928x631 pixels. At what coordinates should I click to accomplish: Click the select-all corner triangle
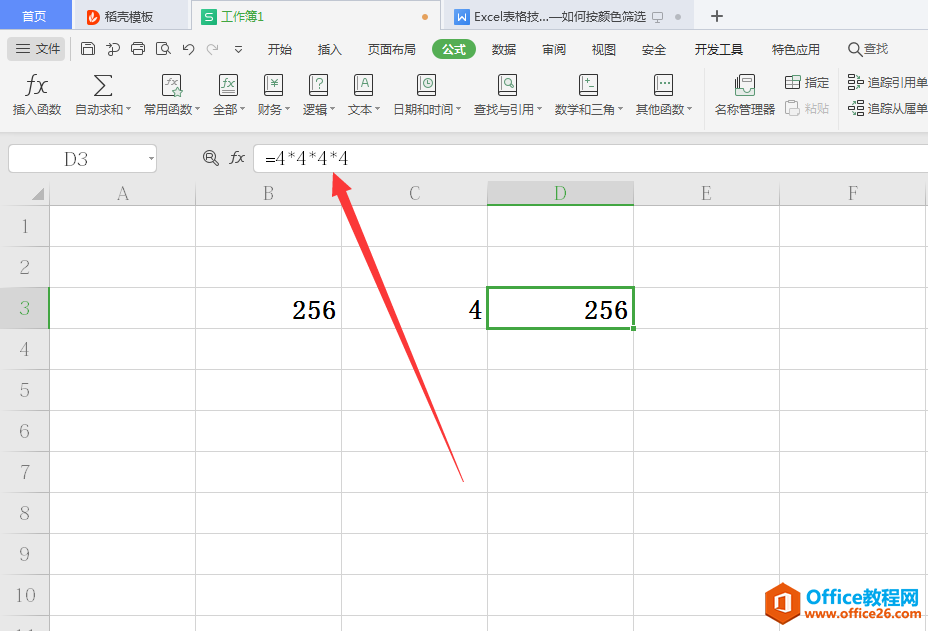[x=37, y=193]
